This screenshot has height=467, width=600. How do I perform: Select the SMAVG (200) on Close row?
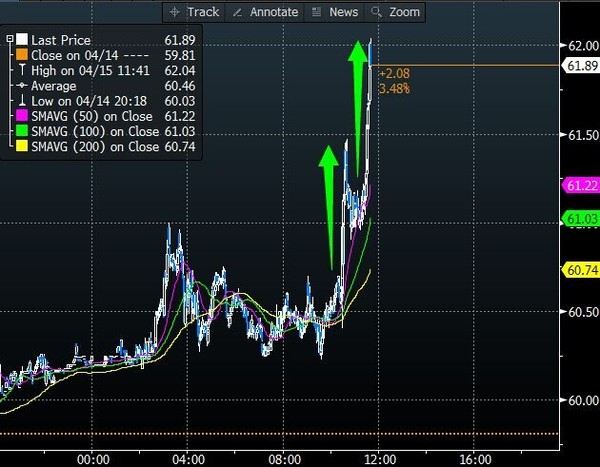click(x=95, y=148)
